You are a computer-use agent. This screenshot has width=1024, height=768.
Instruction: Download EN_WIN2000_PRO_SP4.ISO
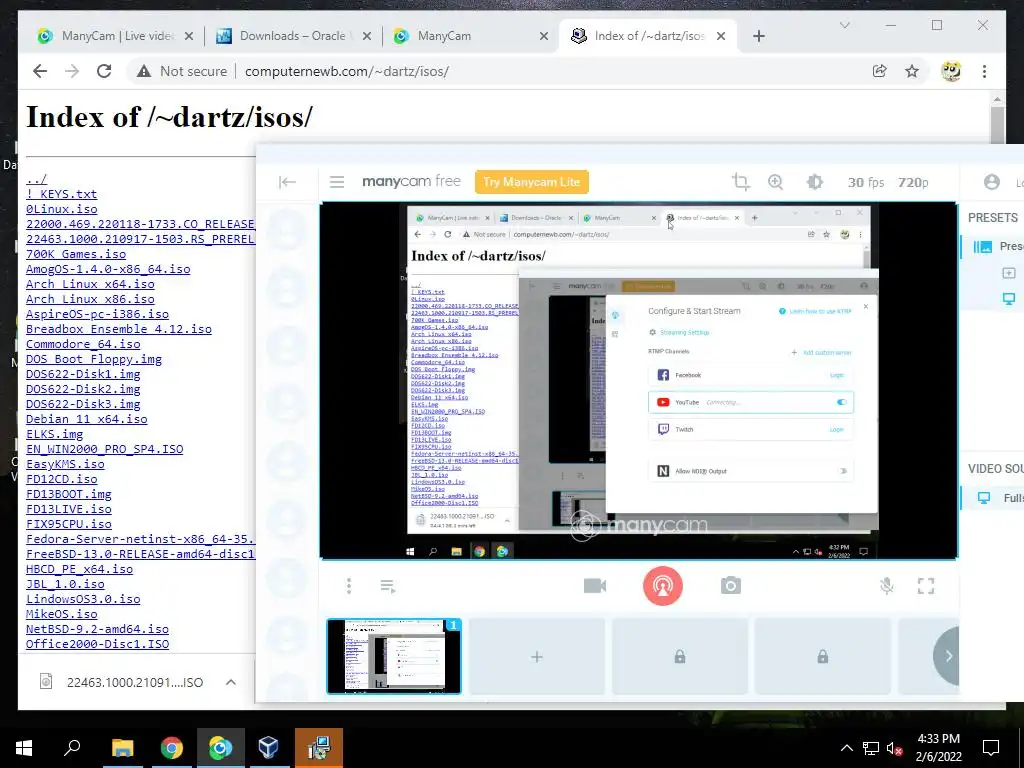coord(104,449)
